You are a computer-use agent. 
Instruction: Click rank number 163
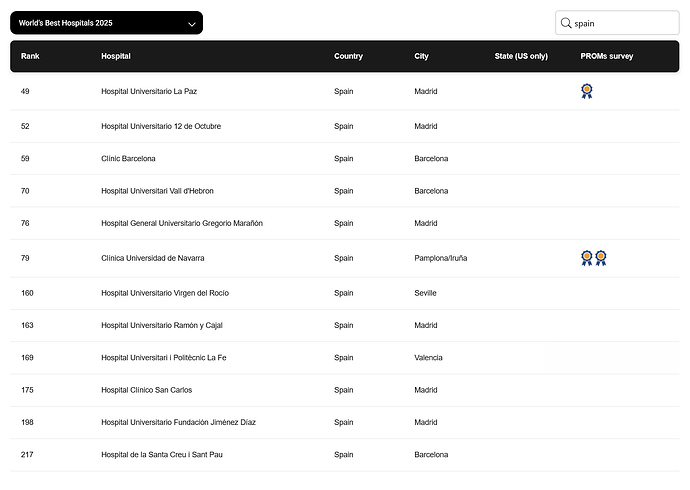pos(27,325)
